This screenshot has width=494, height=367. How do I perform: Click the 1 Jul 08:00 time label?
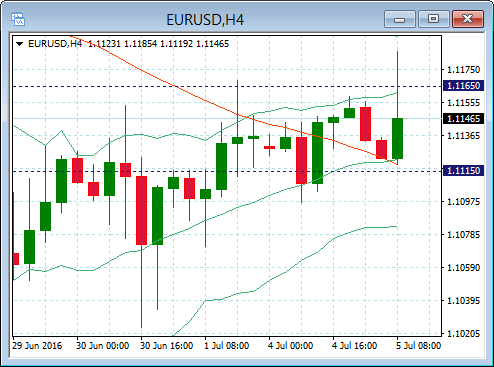pos(227,346)
